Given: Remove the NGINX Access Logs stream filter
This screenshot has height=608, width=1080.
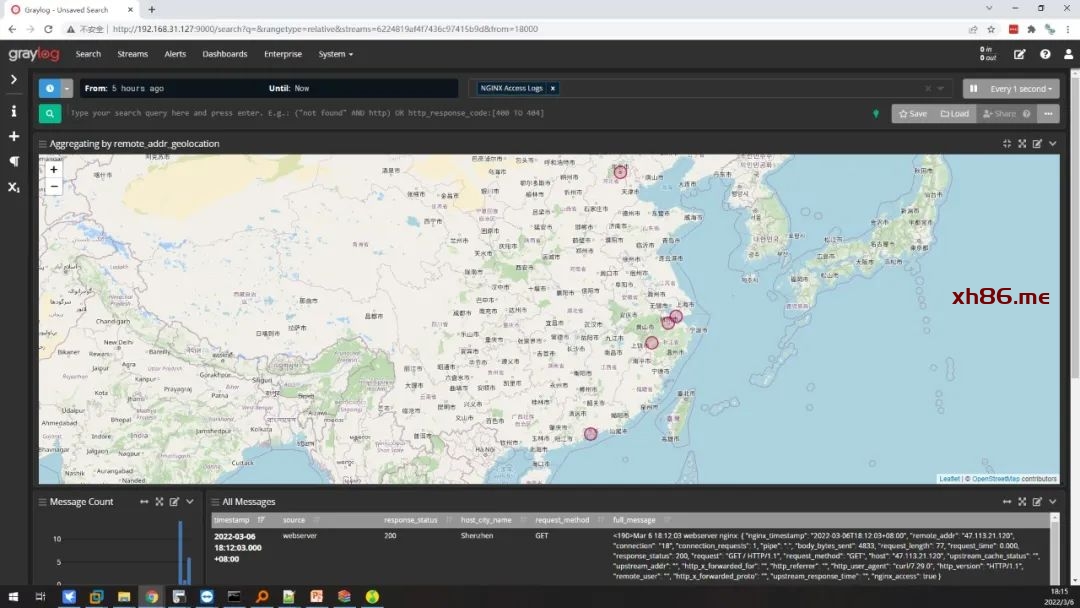Looking at the screenshot, I should (x=553, y=88).
